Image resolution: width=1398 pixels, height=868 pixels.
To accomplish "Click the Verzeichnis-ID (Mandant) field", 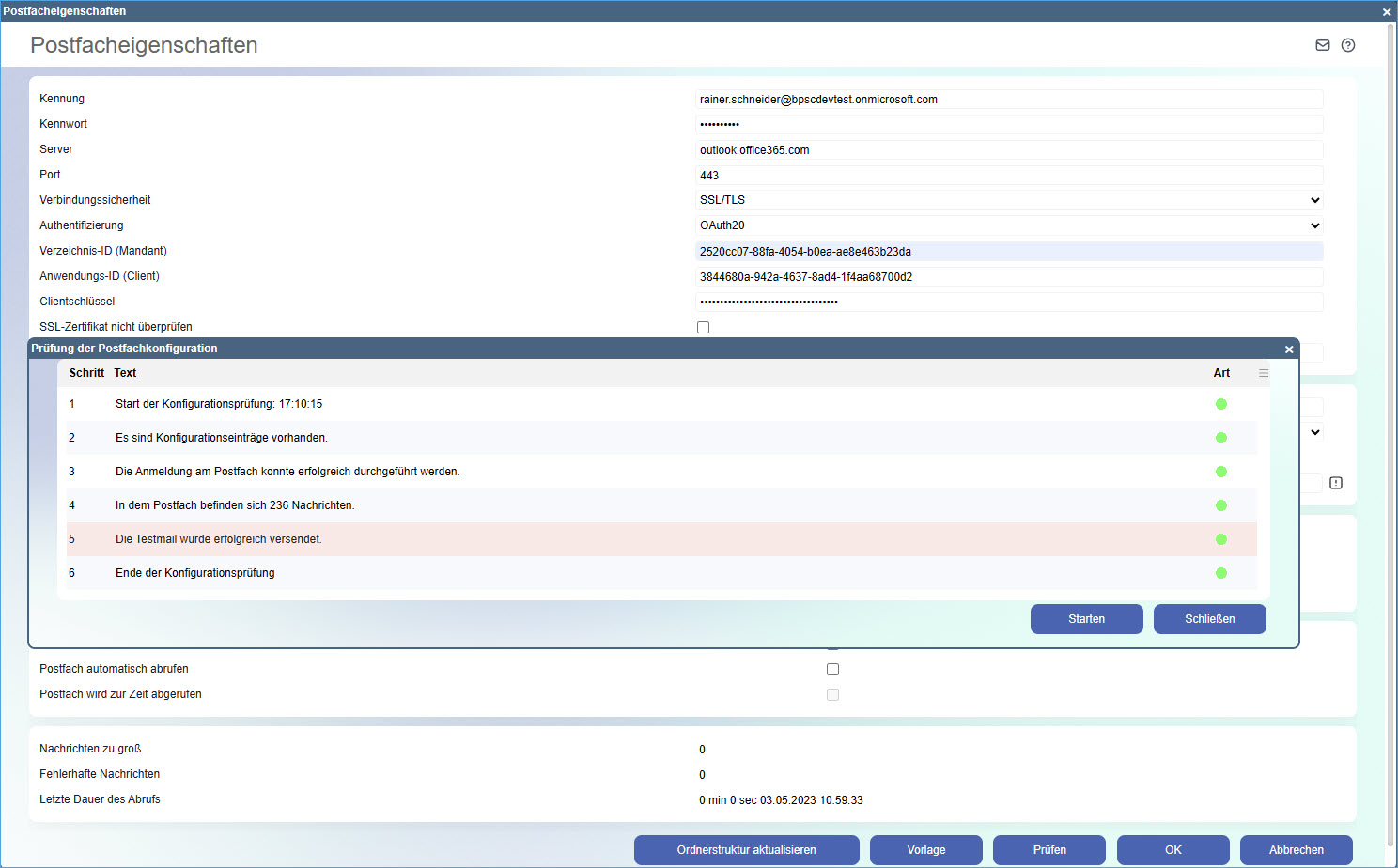I will (1009, 251).
